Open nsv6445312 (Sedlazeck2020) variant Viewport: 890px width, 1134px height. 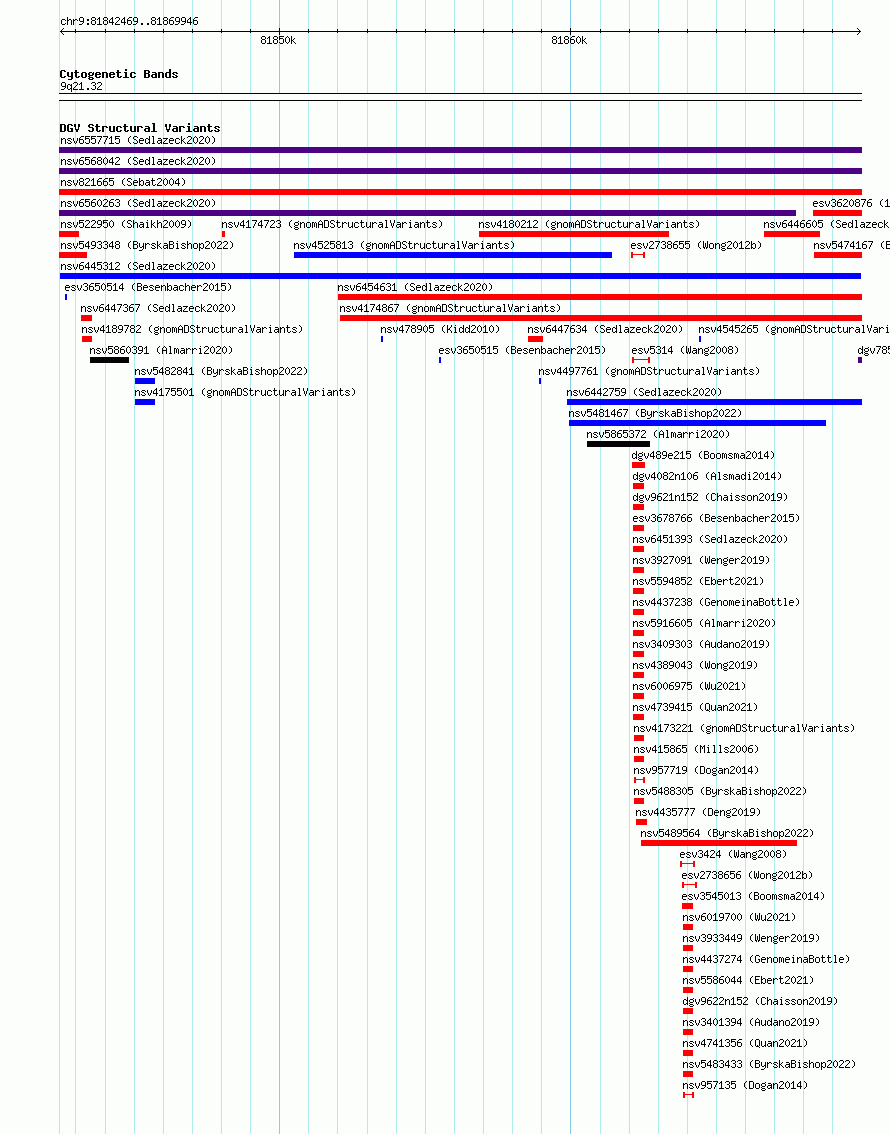coord(138,266)
